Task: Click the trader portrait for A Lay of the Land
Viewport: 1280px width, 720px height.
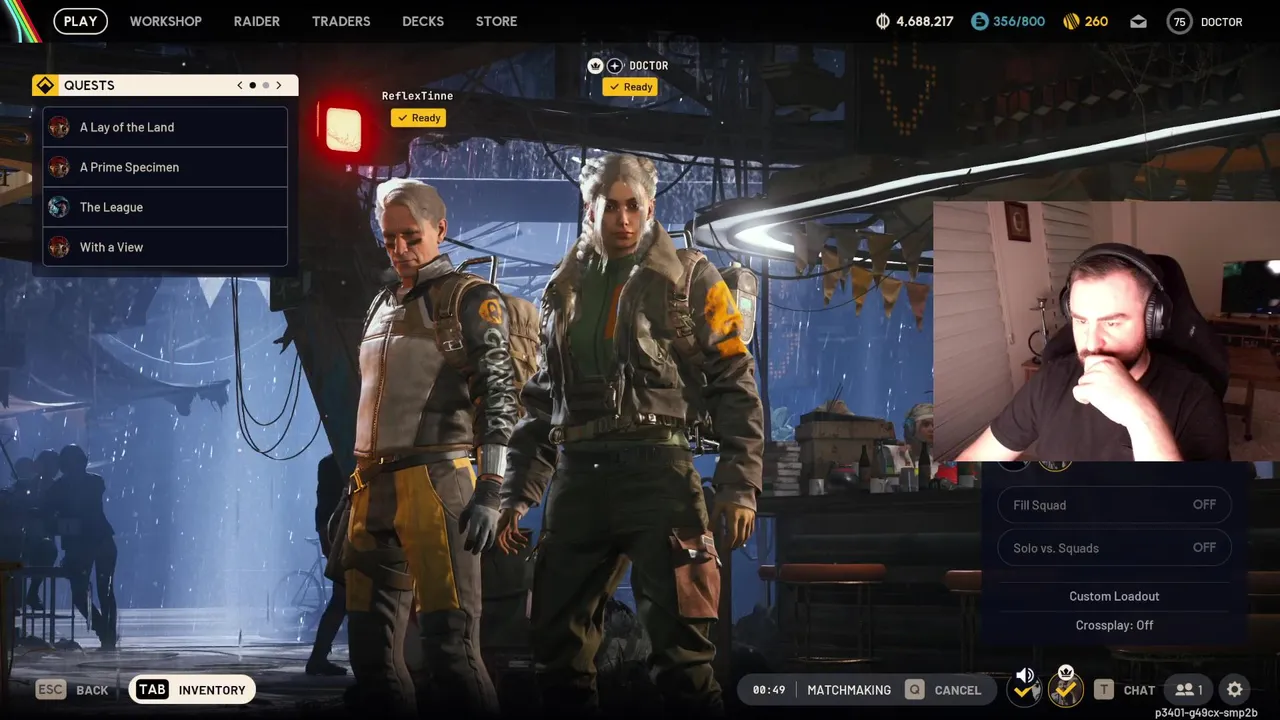Action: coord(59,127)
